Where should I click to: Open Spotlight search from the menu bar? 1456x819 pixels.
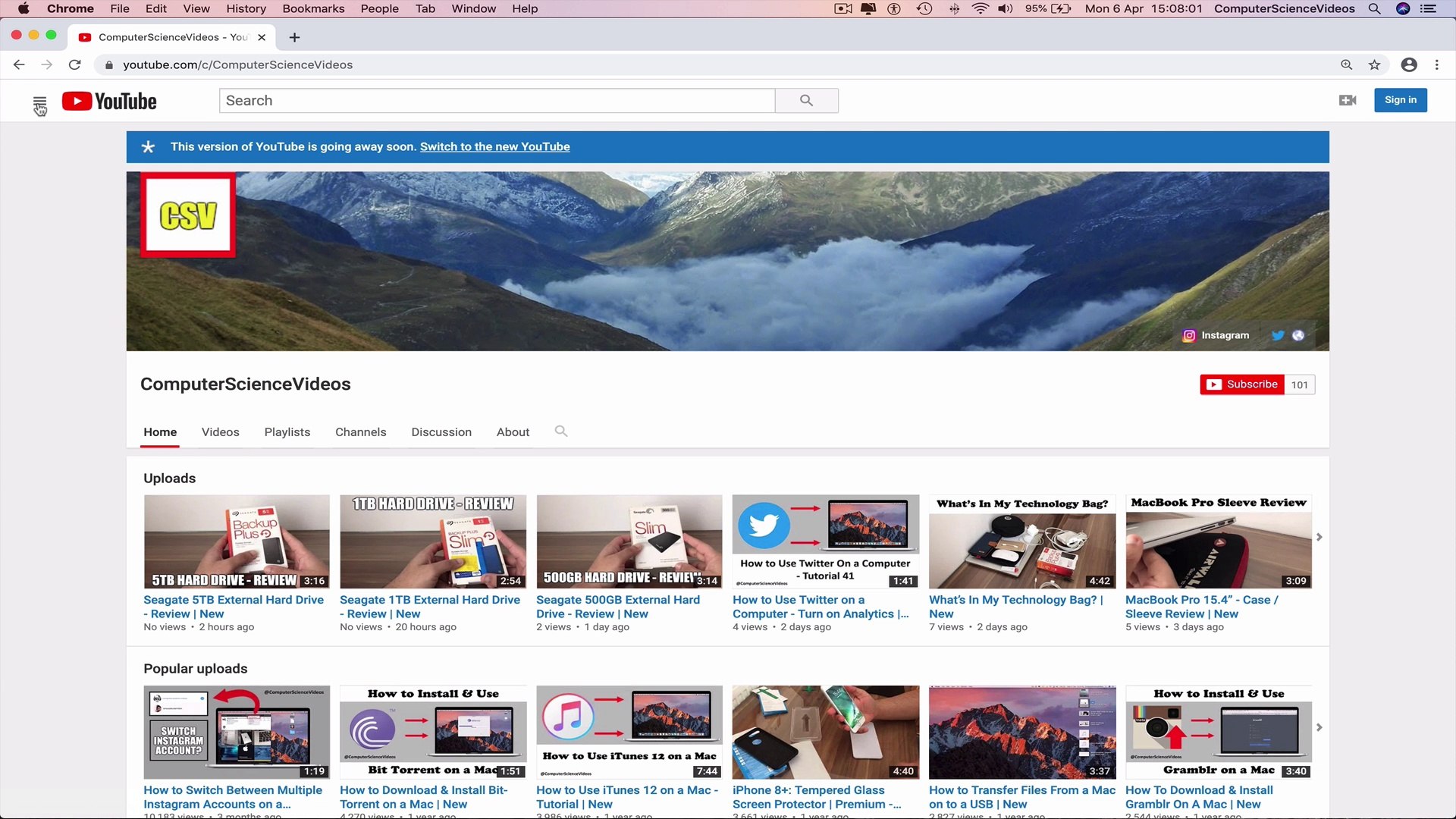(x=1374, y=8)
